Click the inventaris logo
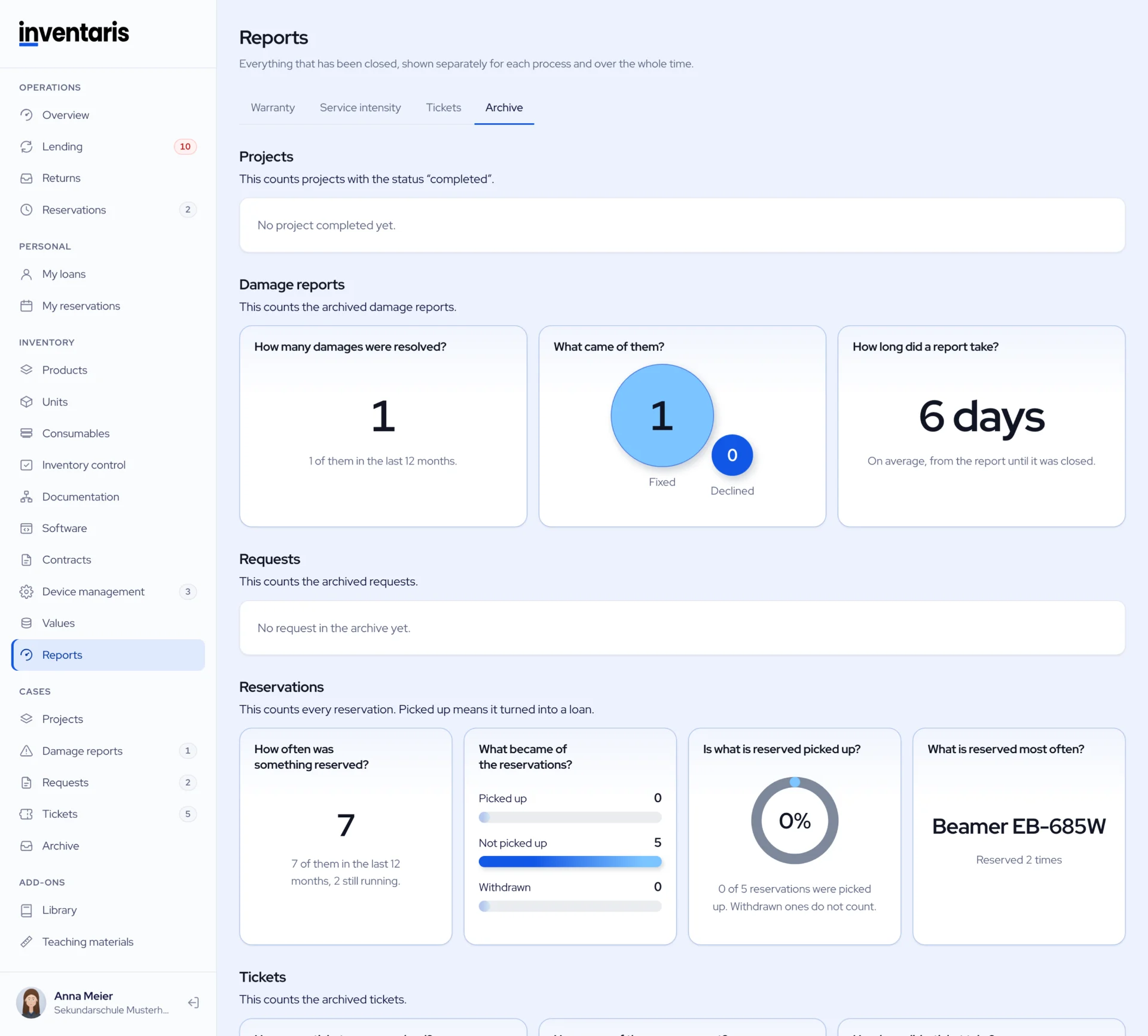 [74, 33]
